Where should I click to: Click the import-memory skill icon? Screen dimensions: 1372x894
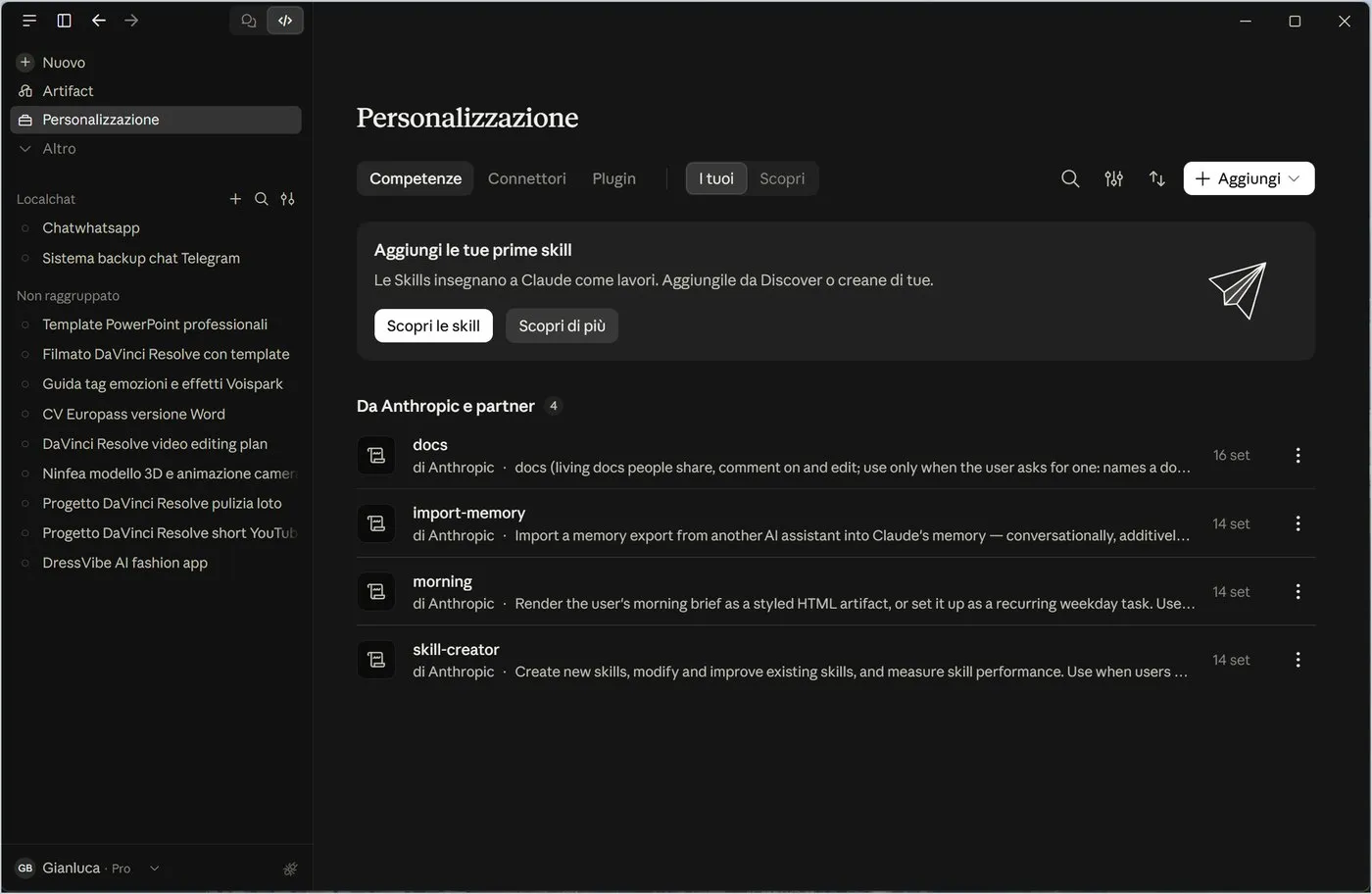tap(376, 523)
